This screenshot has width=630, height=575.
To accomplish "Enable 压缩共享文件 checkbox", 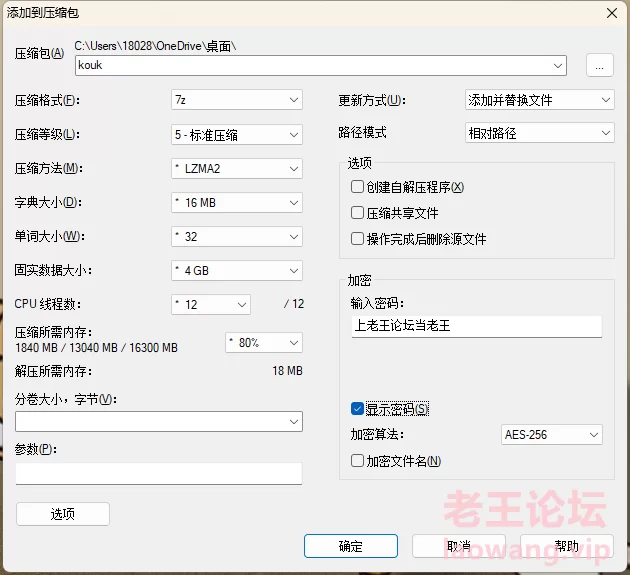I will coord(357,213).
